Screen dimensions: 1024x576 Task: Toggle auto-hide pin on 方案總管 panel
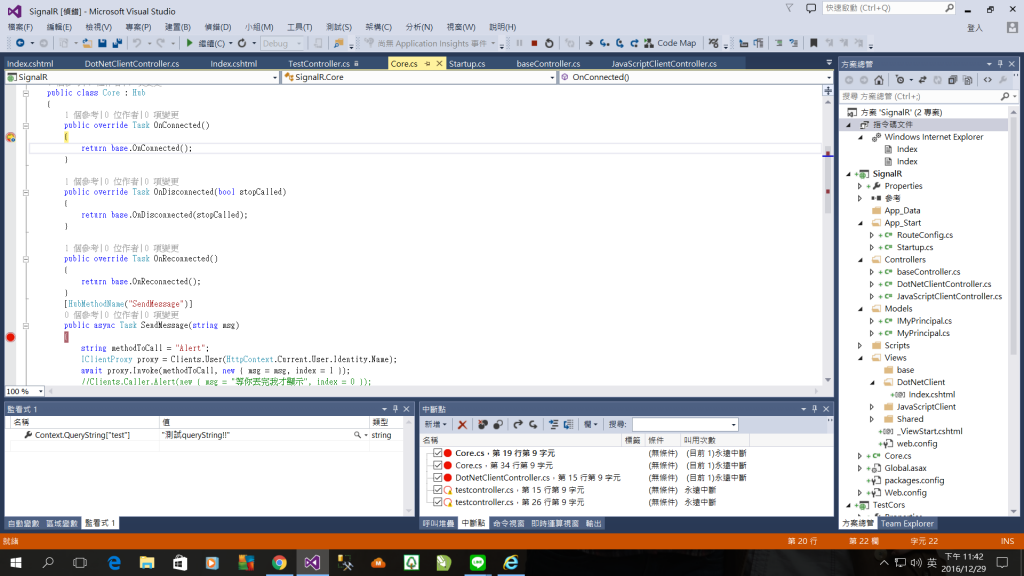coord(1000,64)
